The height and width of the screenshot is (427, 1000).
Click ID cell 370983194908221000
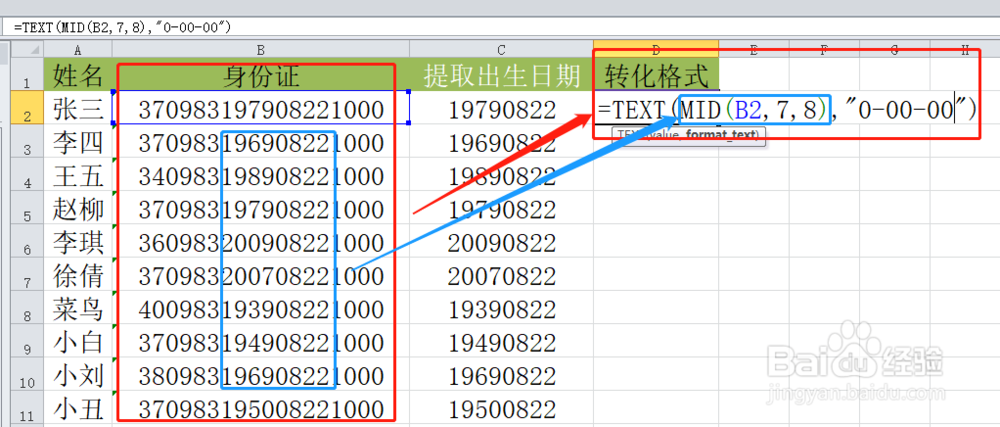[261, 341]
